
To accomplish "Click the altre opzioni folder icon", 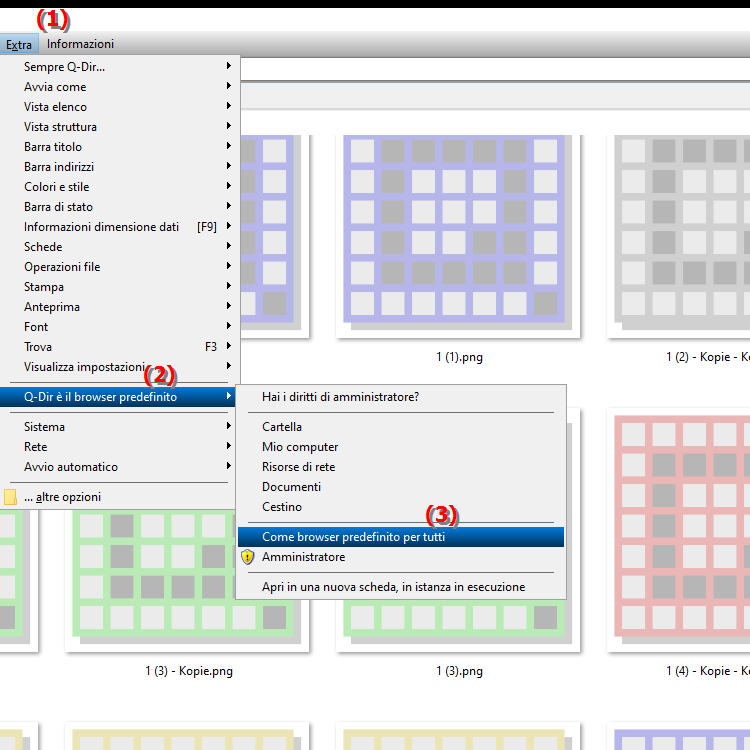I will [x=10, y=497].
